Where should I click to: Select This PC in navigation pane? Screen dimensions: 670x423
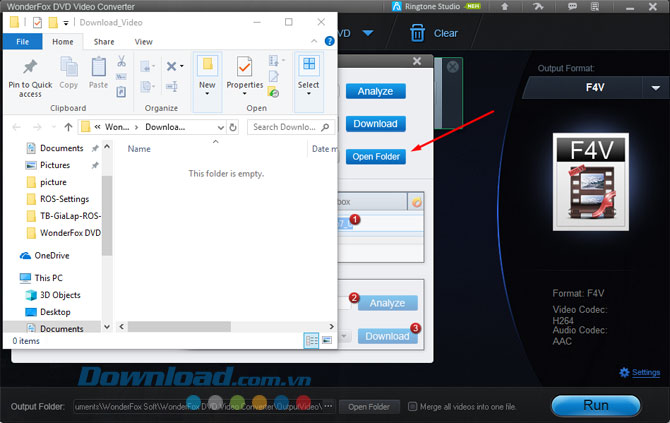(x=48, y=278)
